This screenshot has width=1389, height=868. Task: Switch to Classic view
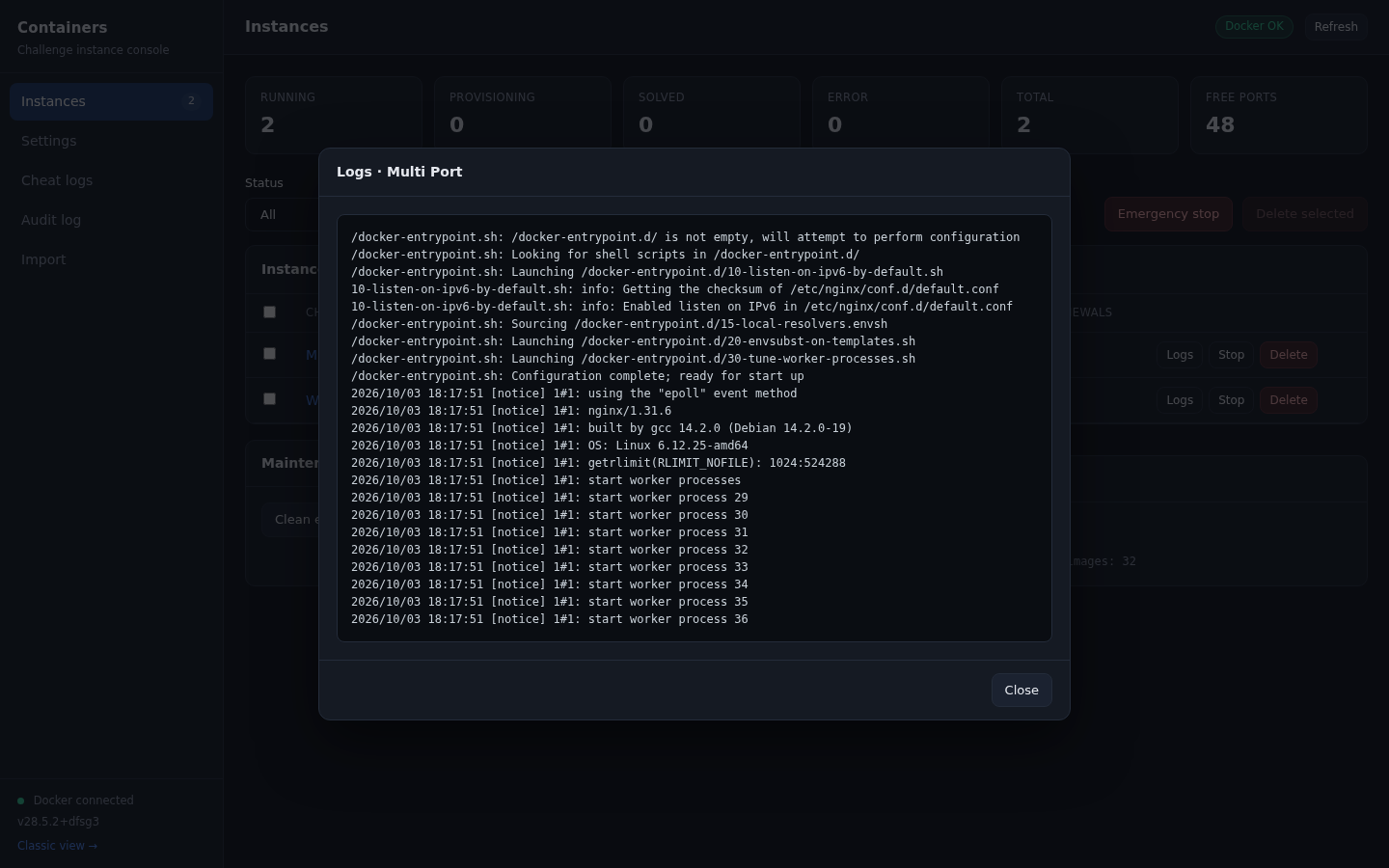tap(57, 846)
